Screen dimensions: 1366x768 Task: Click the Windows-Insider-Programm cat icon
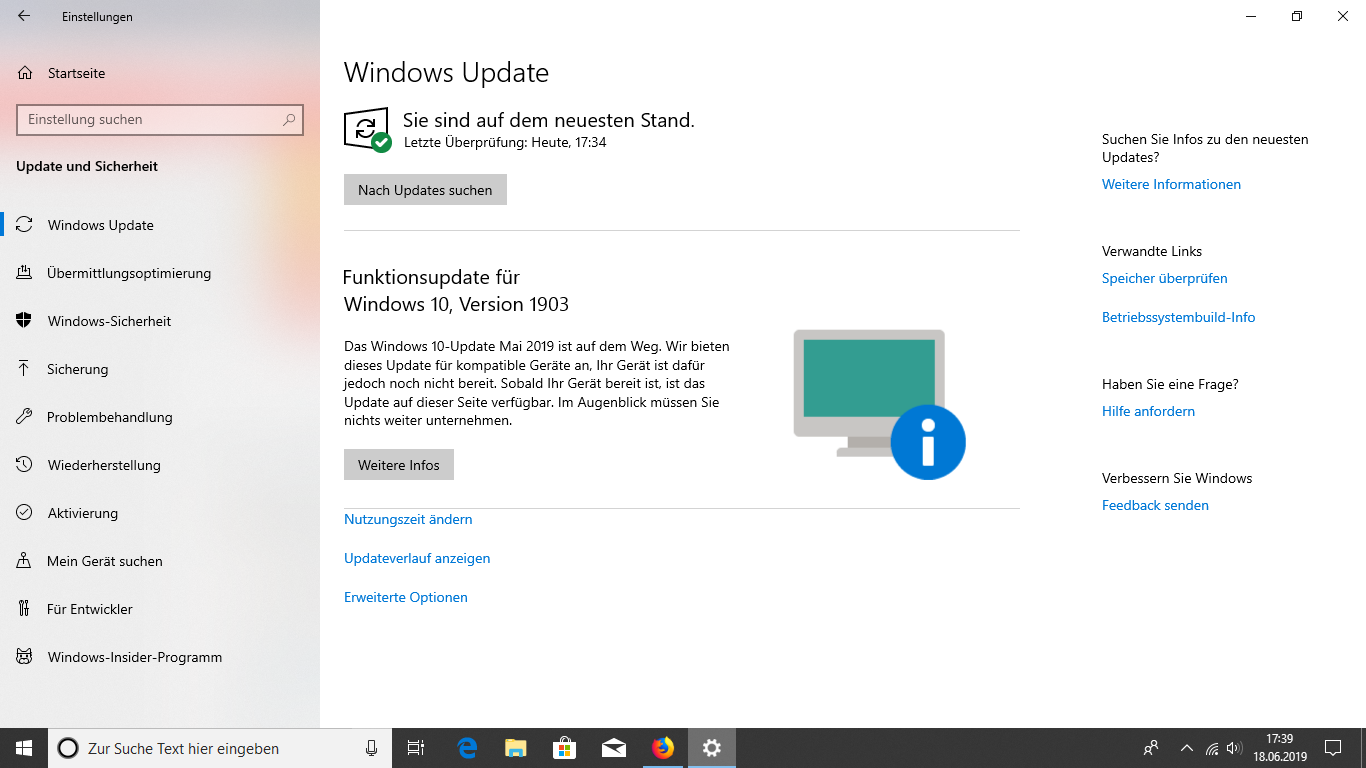click(x=25, y=657)
